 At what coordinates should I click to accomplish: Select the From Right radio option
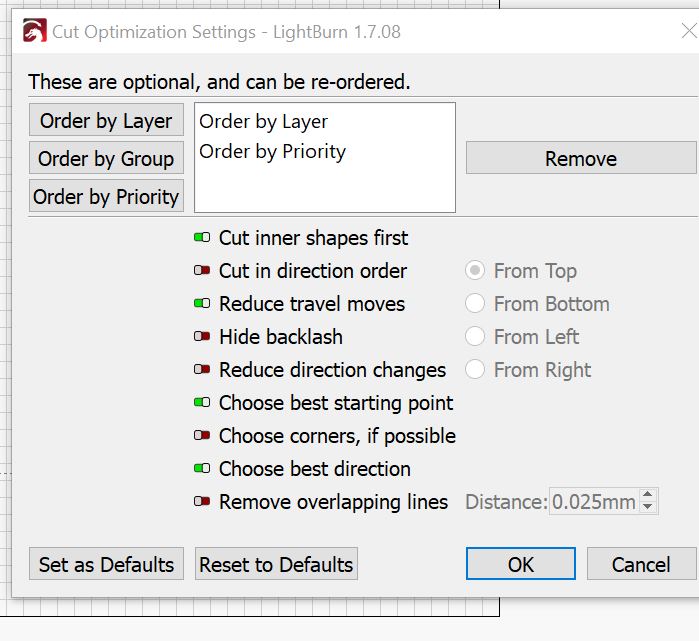(x=475, y=370)
